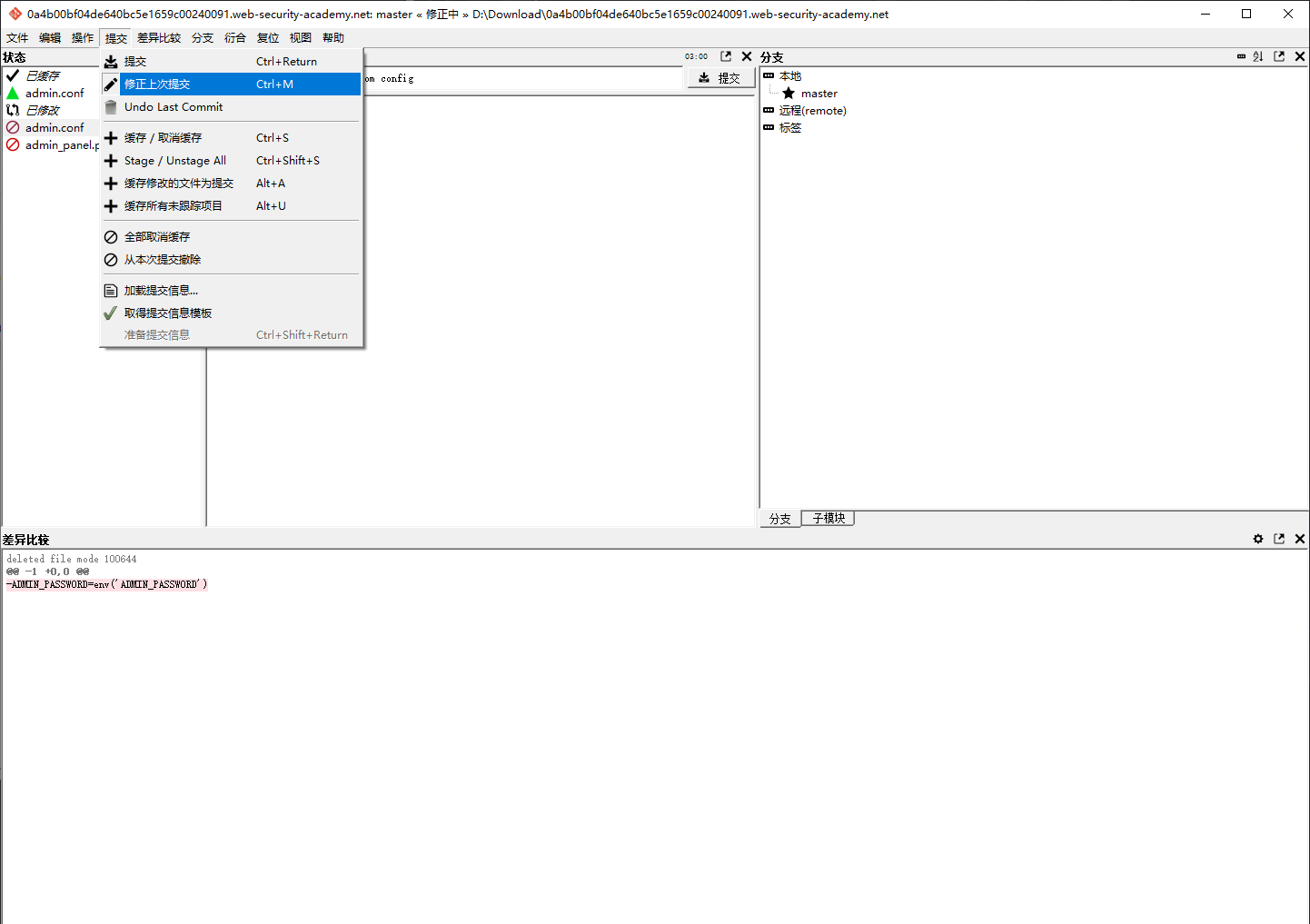Select the master branch
This screenshot has height=924, width=1310.
pos(819,93)
